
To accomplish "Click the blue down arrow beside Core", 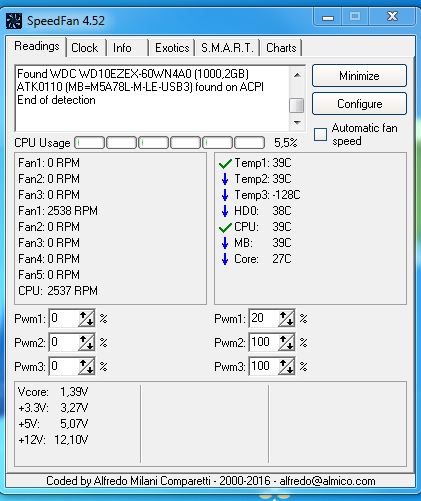I will 225,259.
